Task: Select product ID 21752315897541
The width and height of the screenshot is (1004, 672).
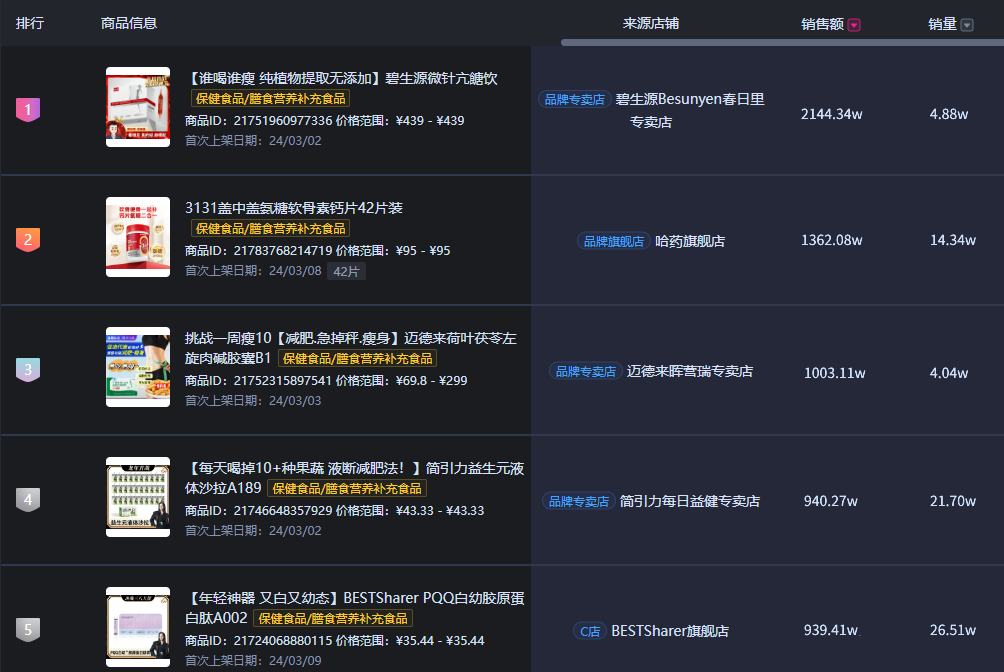Action: pos(283,381)
